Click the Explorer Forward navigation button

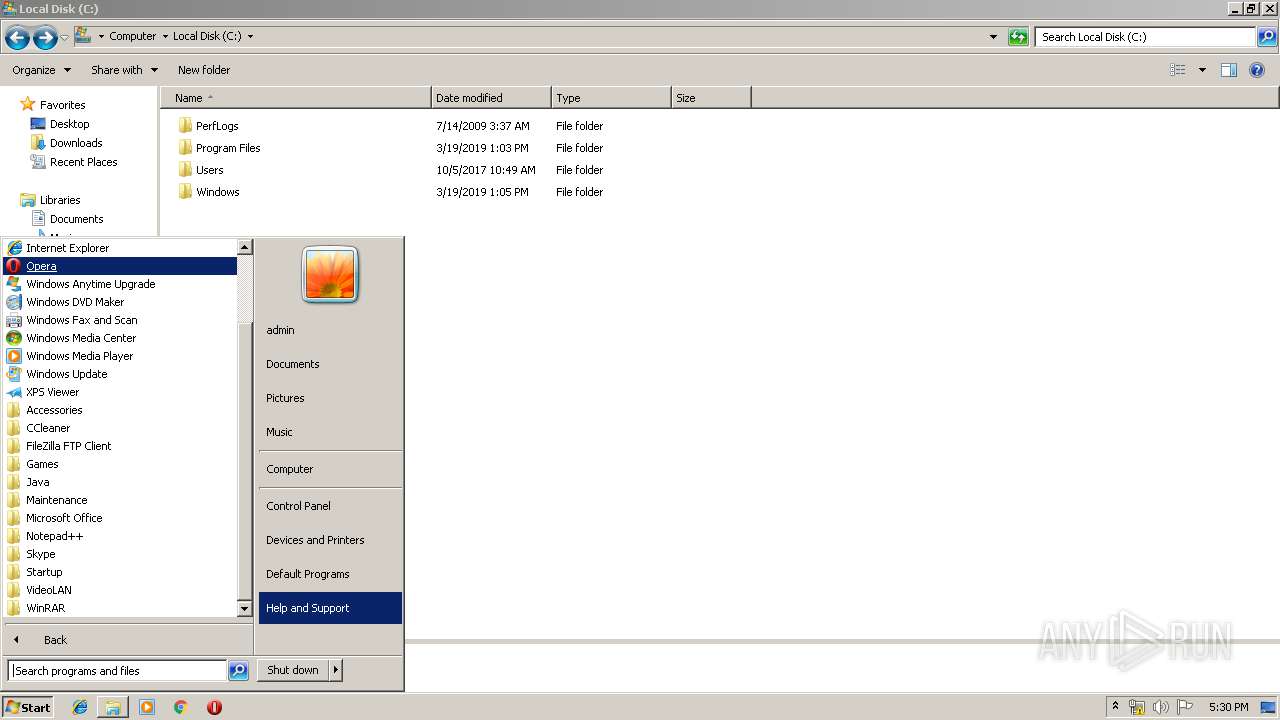coord(45,38)
